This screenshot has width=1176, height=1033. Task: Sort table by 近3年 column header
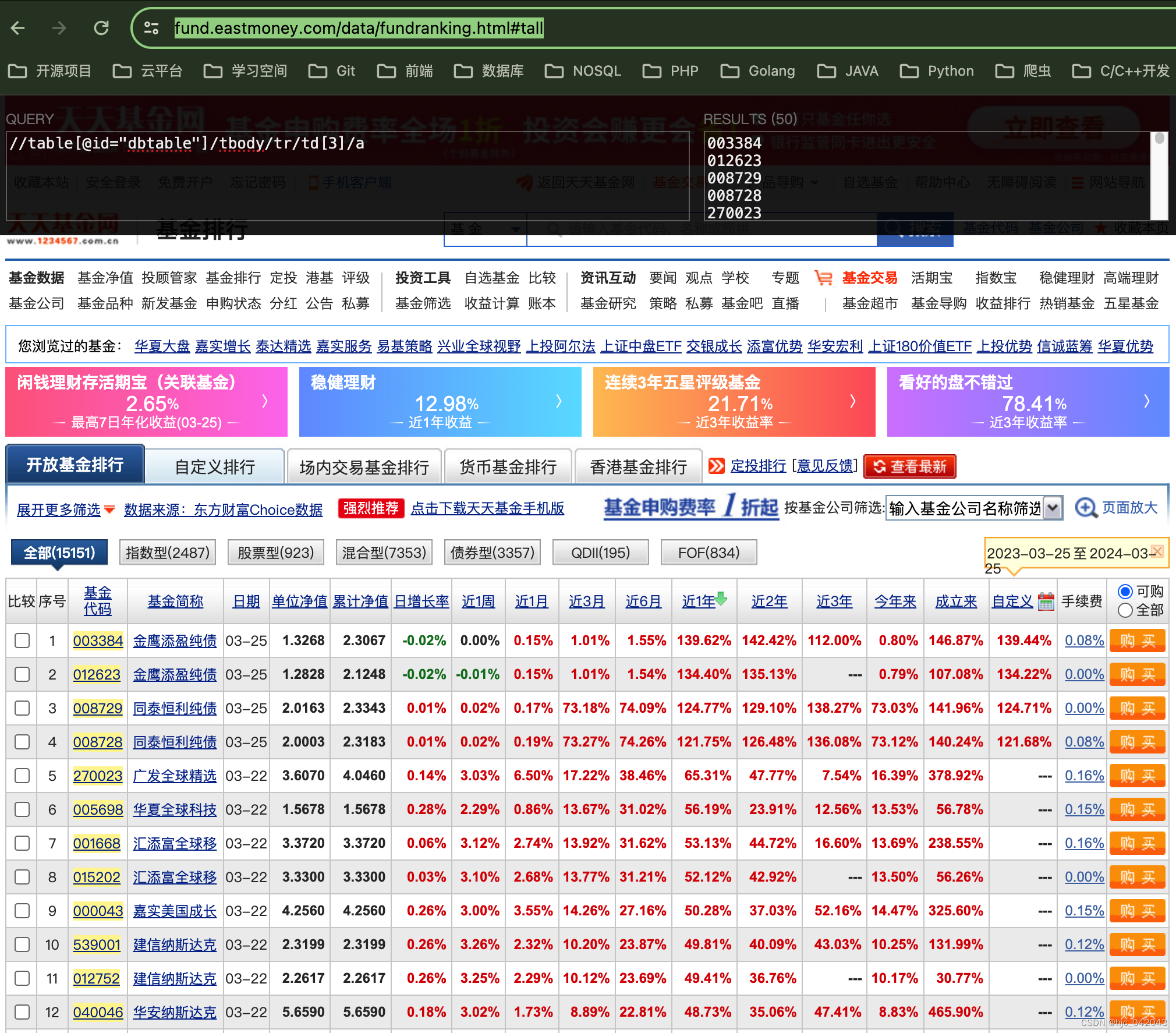834,601
